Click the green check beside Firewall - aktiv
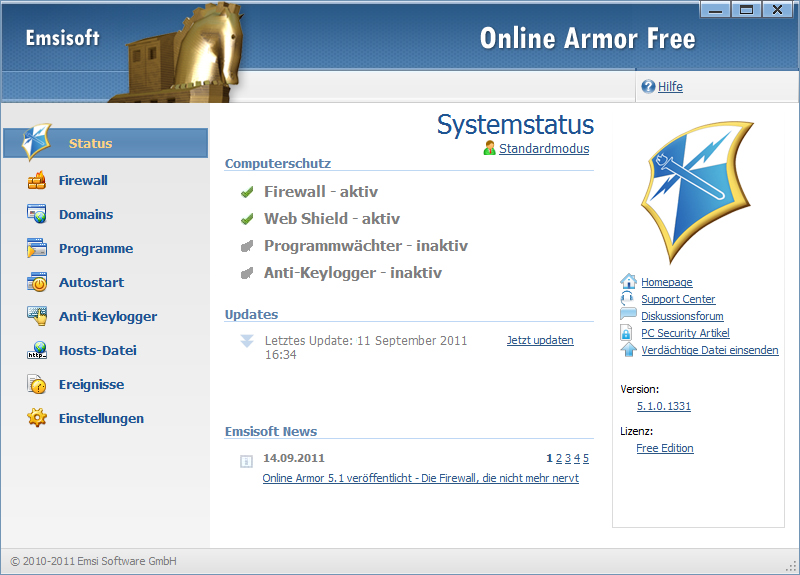This screenshot has height=575, width=800. [x=247, y=192]
